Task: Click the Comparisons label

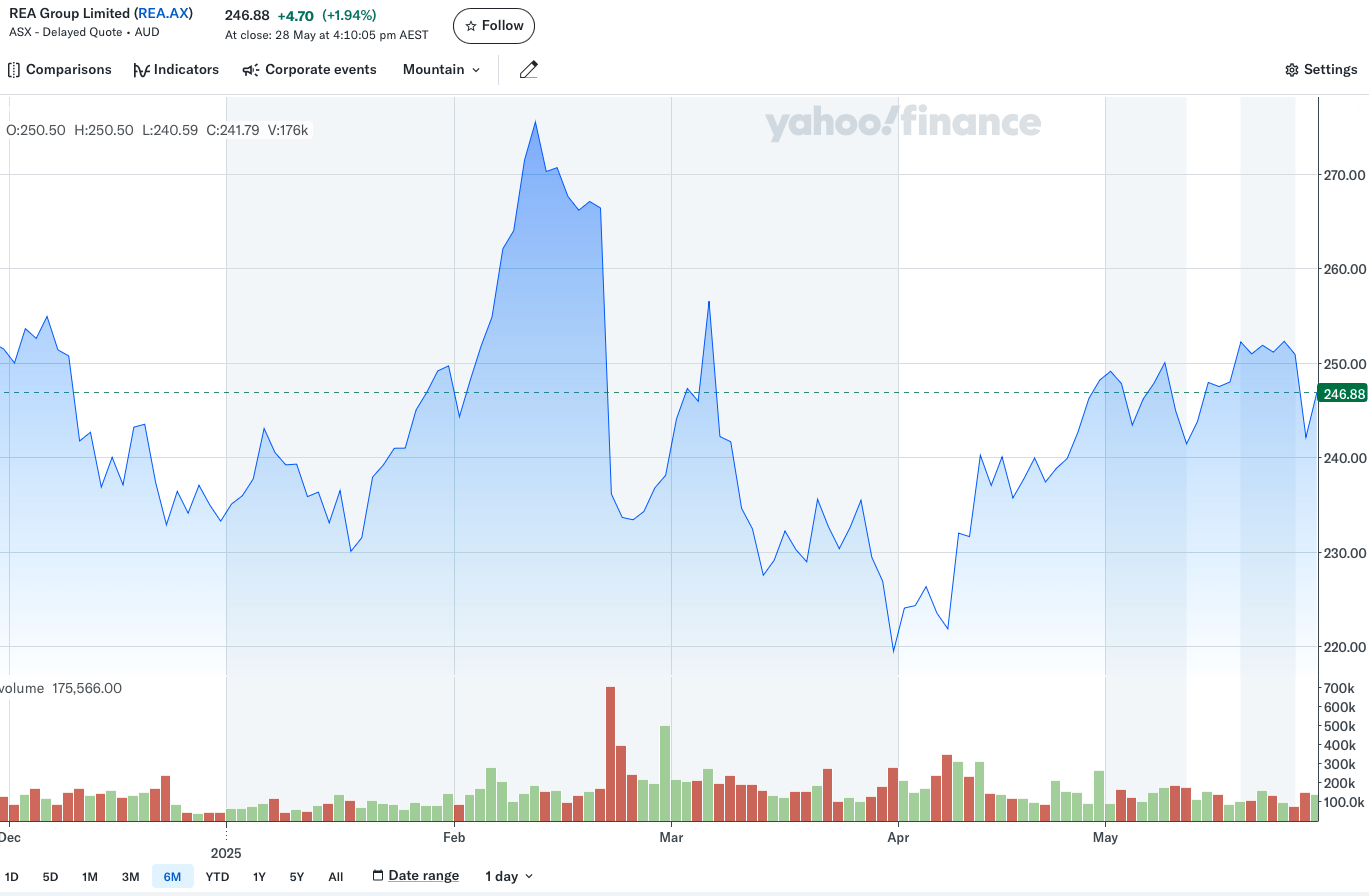Action: (69, 70)
